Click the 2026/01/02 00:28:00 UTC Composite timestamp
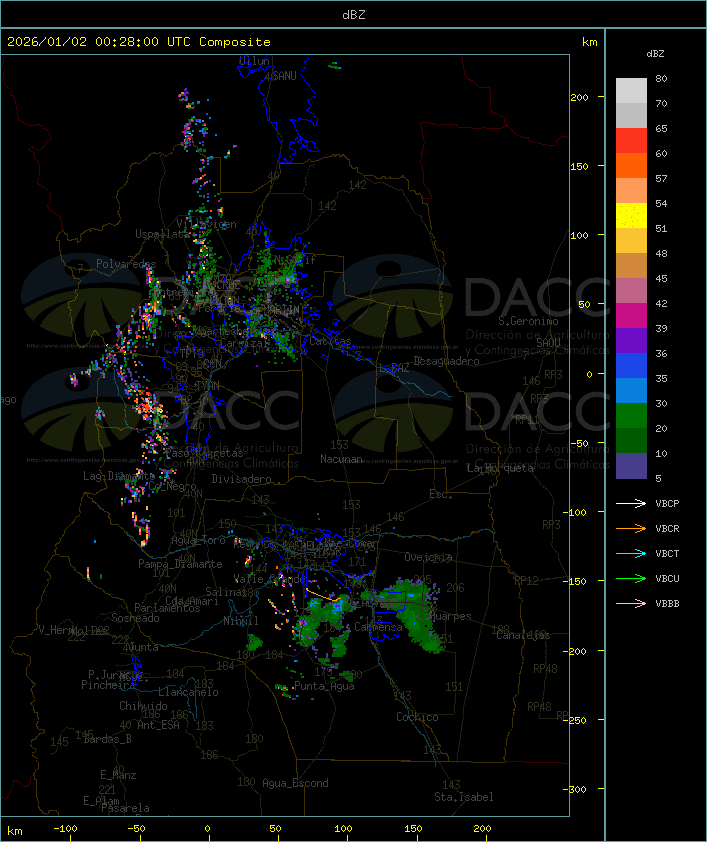The width and height of the screenshot is (707, 842). tap(139, 41)
